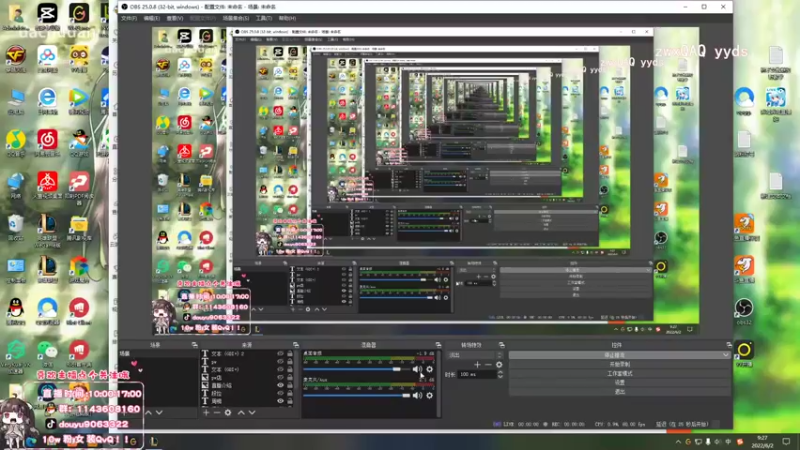Open the WeChat desktop icon
The height and width of the screenshot is (450, 800).
click(47, 354)
